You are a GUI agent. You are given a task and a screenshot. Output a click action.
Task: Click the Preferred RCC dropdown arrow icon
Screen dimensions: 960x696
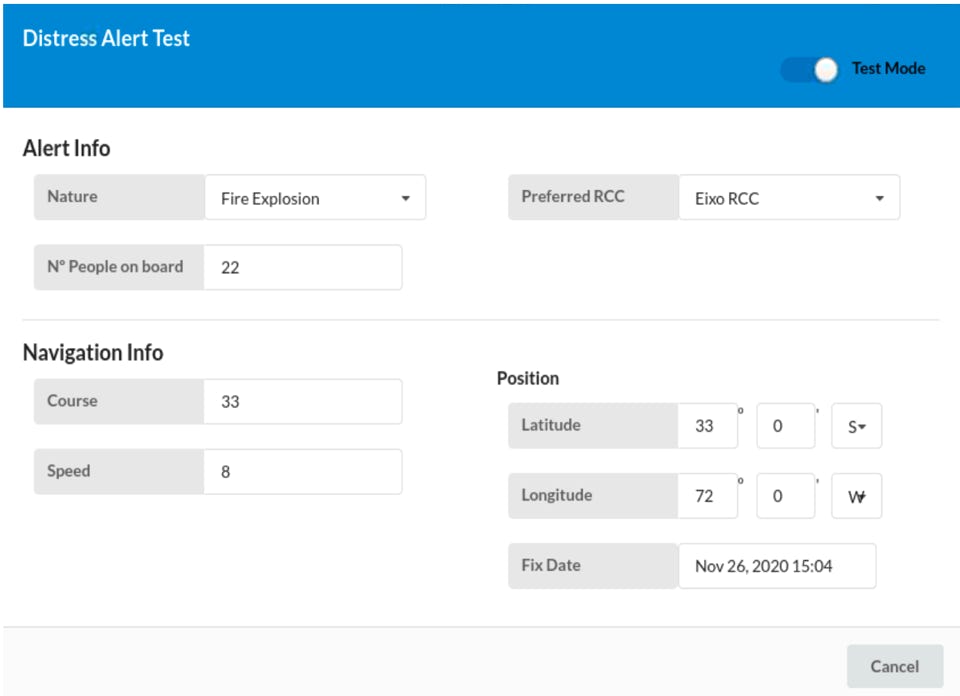(880, 198)
